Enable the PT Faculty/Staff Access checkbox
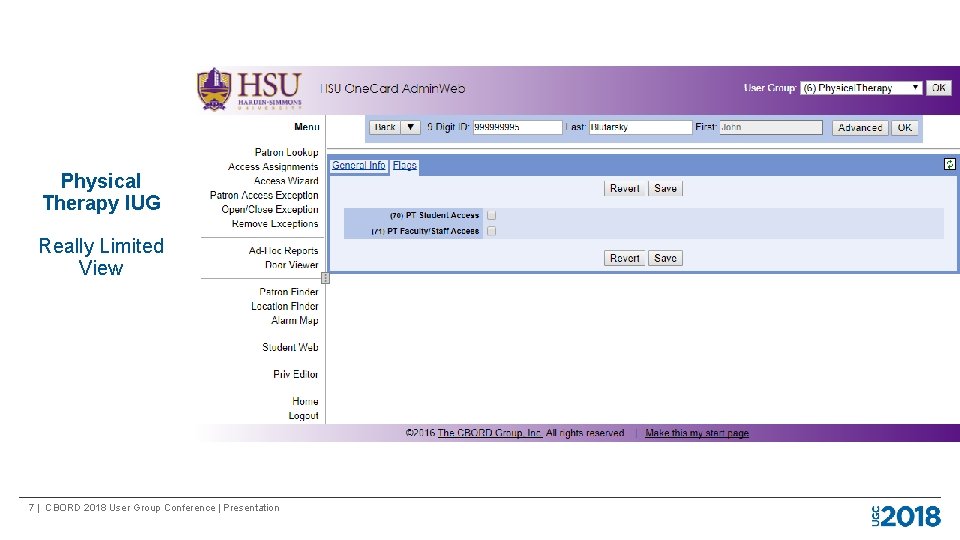Screen dimensions: 960x540 point(492,231)
